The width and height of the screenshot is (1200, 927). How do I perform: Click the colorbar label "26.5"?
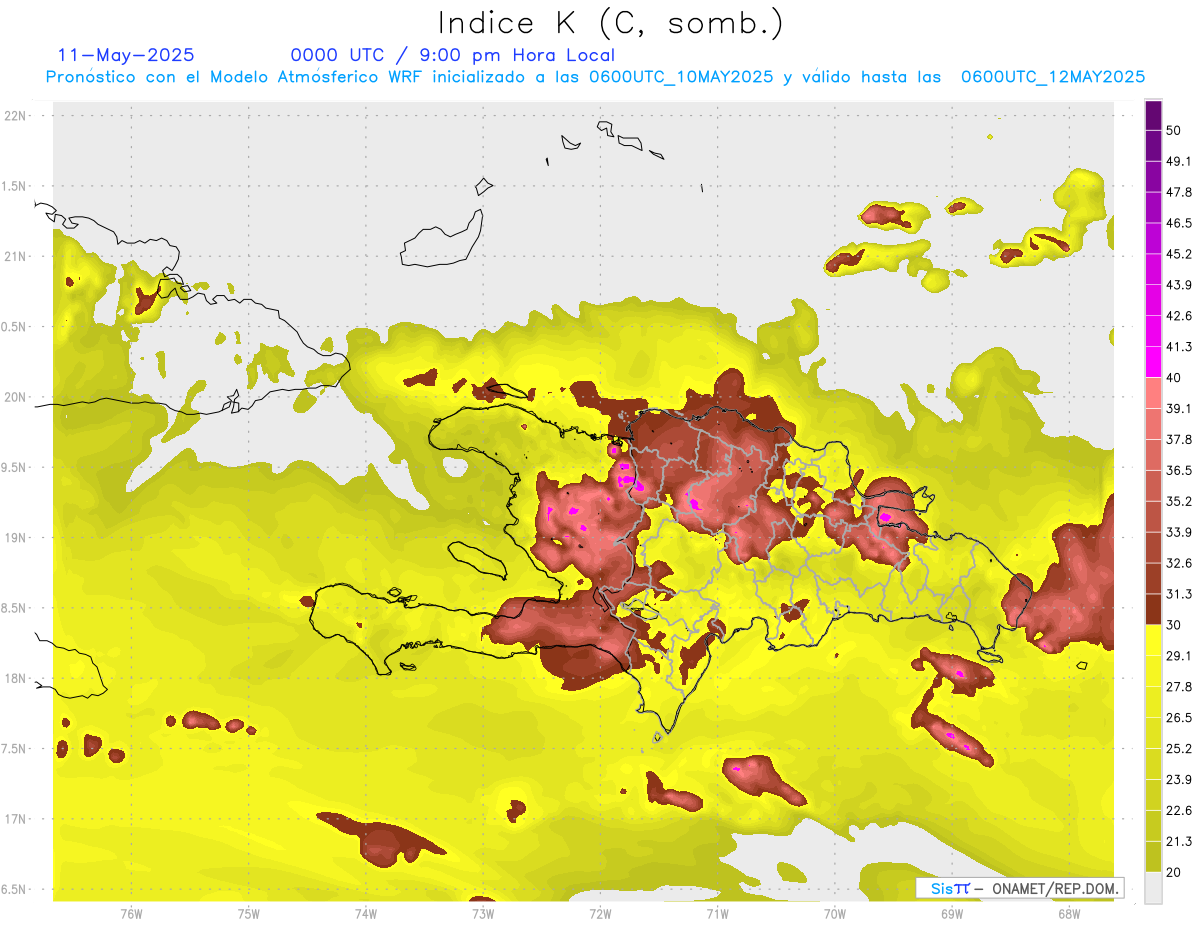[x=1178, y=718]
